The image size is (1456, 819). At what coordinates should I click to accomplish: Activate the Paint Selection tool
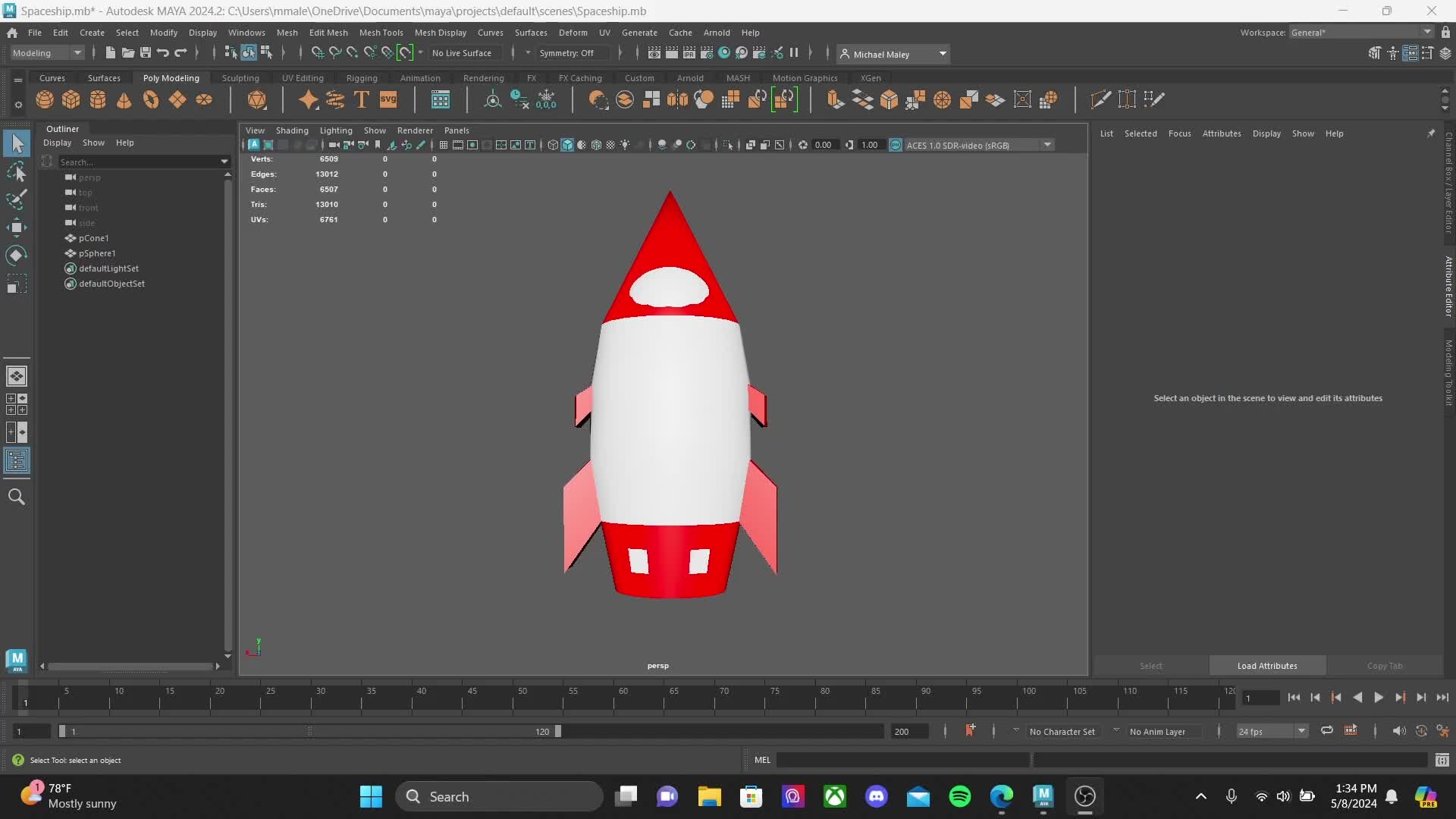click(x=17, y=199)
